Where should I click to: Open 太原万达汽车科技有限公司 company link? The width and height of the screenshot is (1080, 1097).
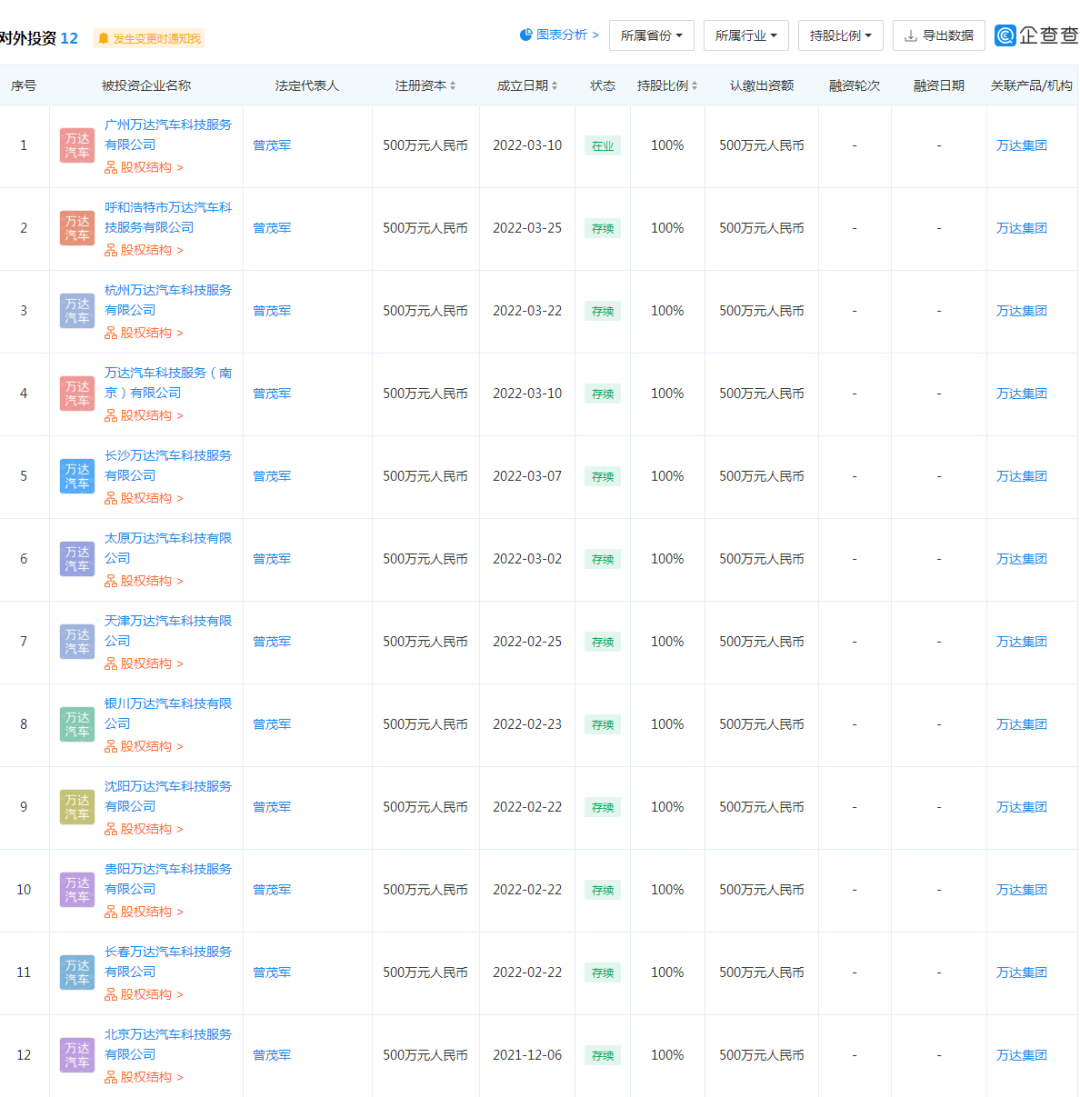168,548
